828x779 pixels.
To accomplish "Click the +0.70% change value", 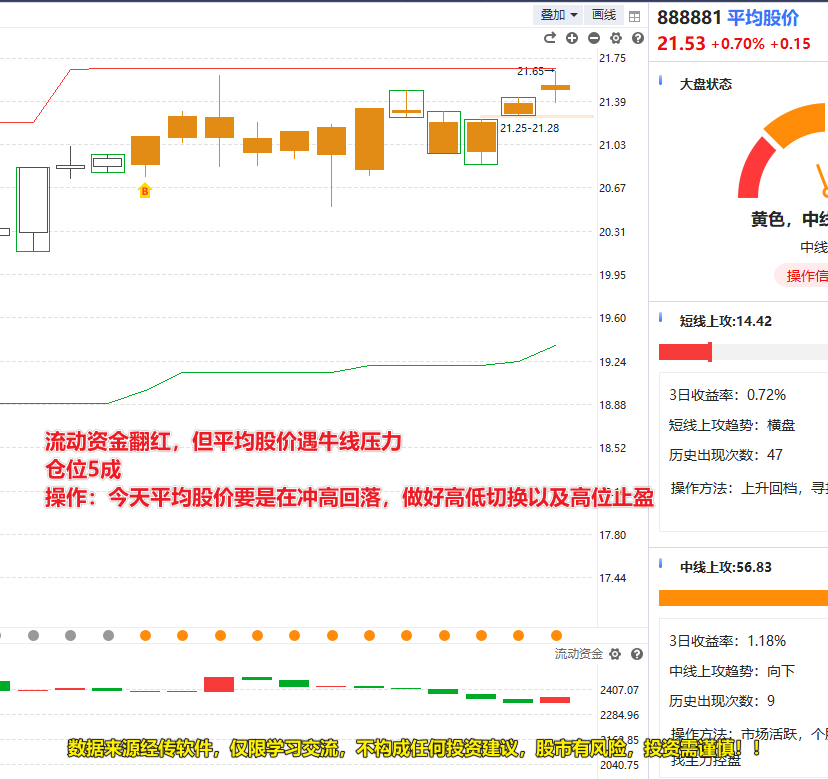I will [738, 44].
